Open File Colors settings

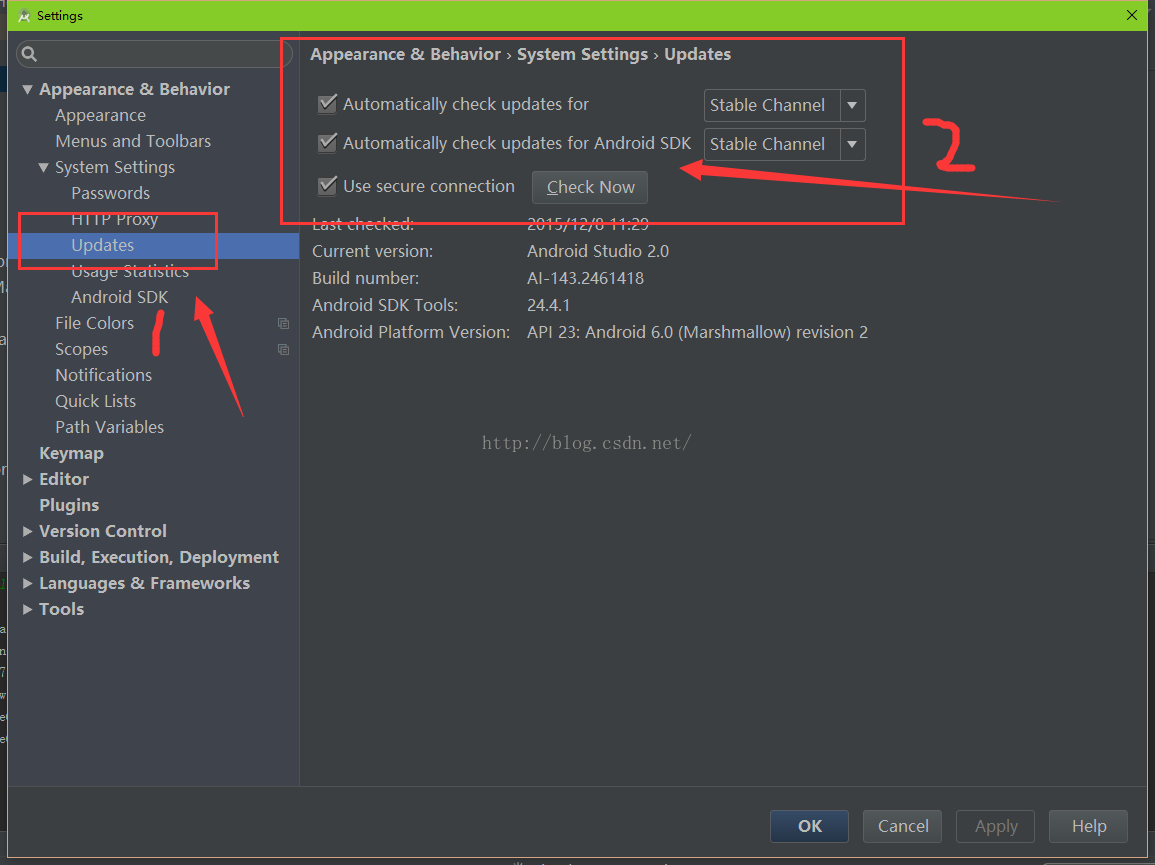(94, 323)
